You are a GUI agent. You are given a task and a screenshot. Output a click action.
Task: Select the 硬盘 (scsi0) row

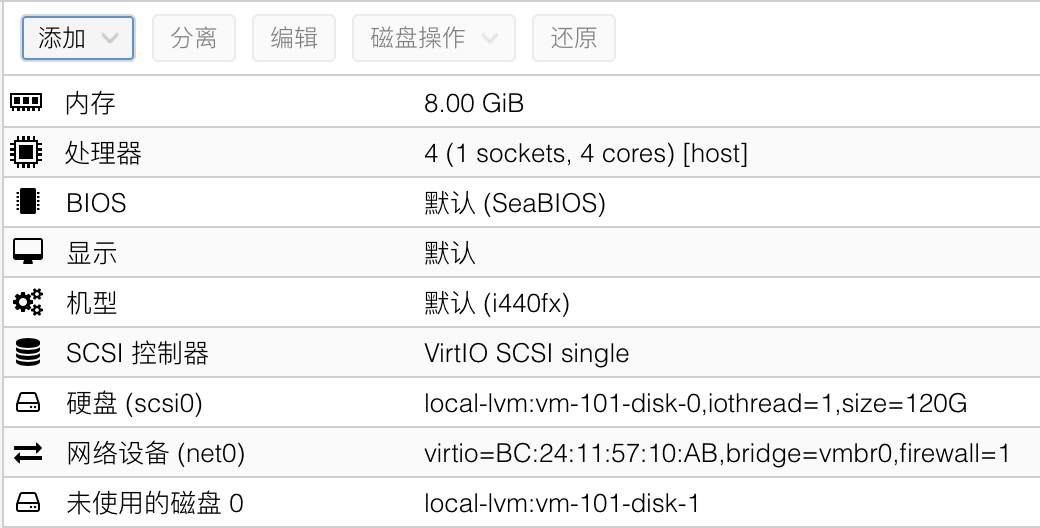pos(522,403)
